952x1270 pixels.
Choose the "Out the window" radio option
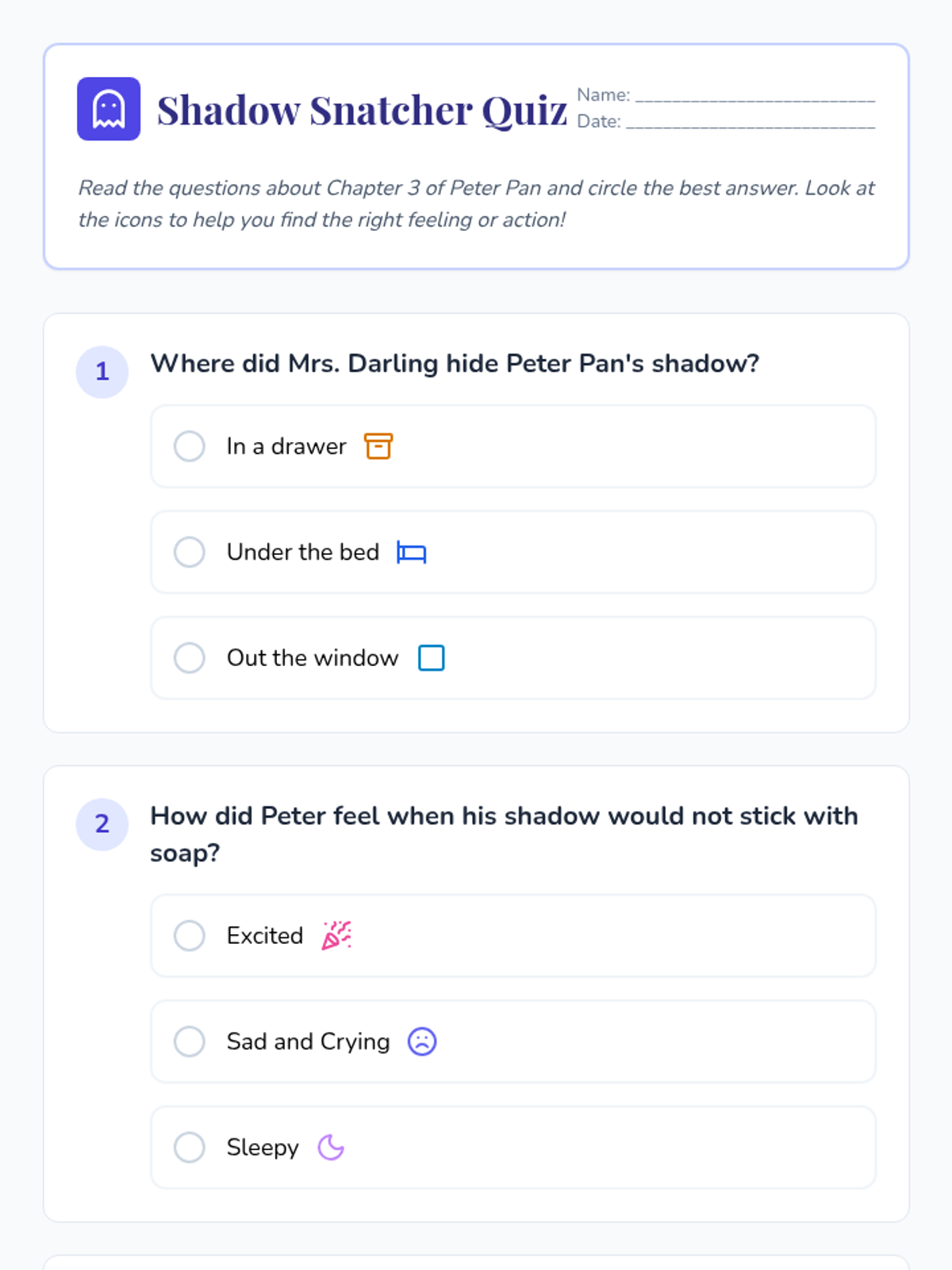[x=190, y=658]
